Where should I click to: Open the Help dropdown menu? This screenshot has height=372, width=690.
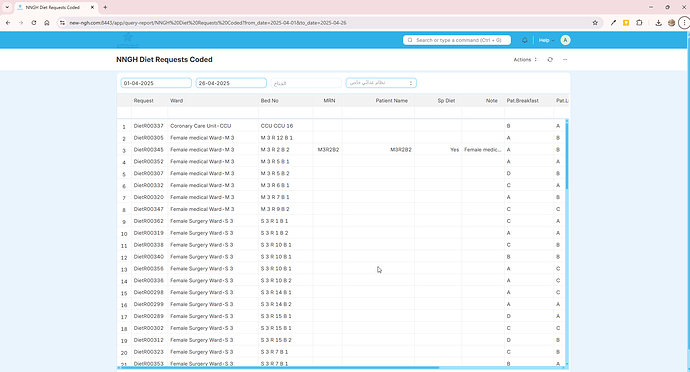[546, 40]
